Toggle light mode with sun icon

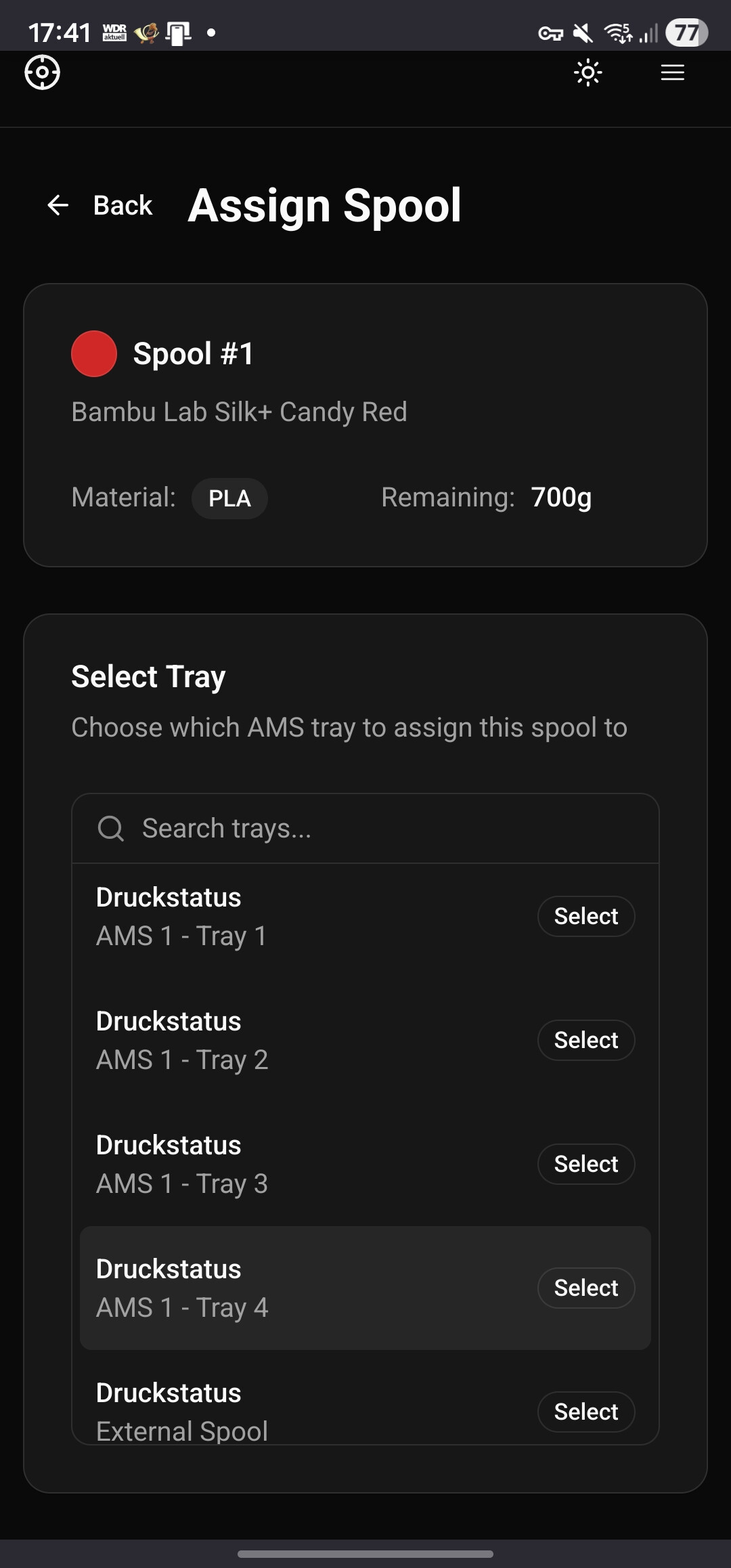(588, 72)
